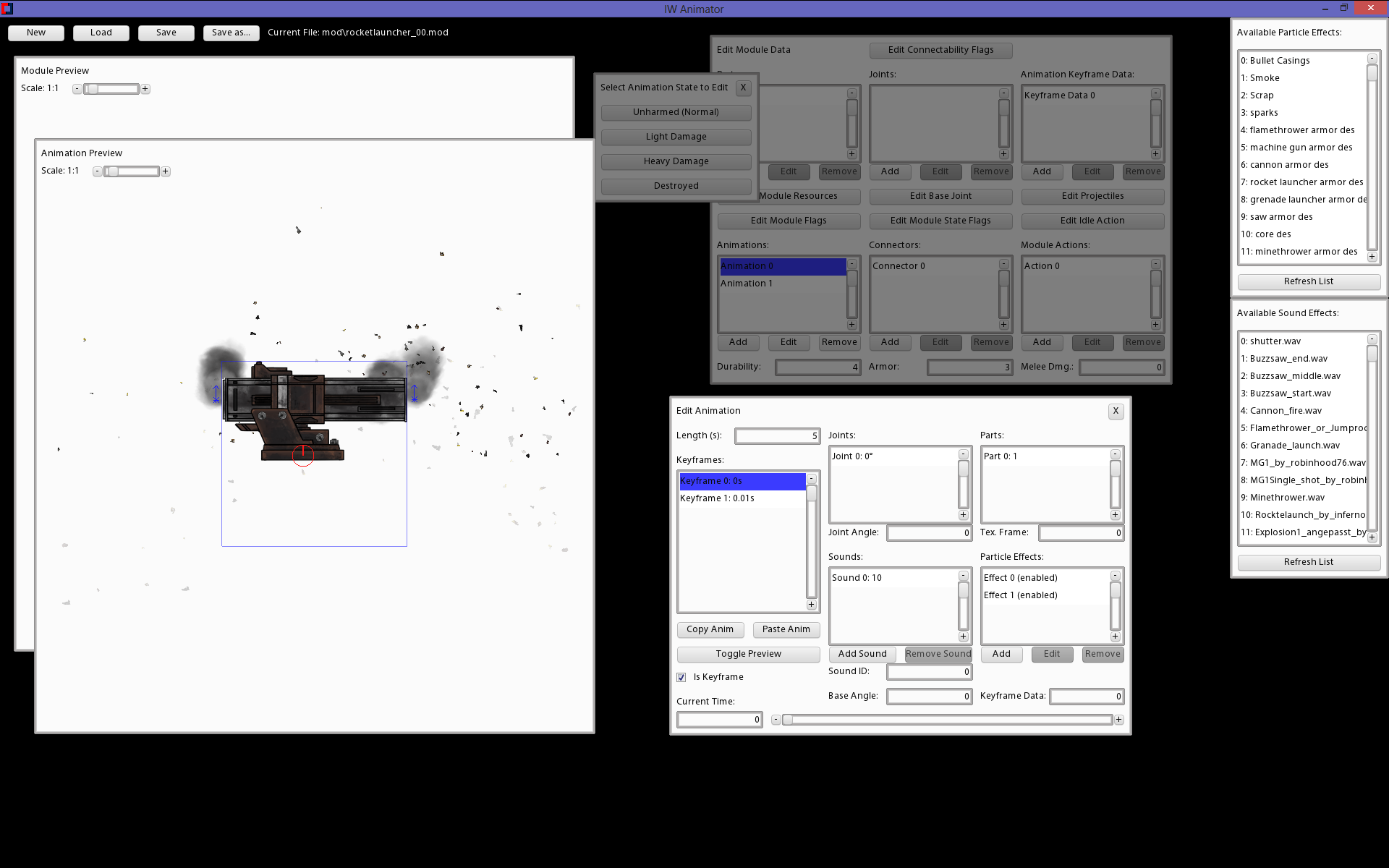Click the Durability input field
Viewport: 1389px width, 868px height.
click(817, 367)
